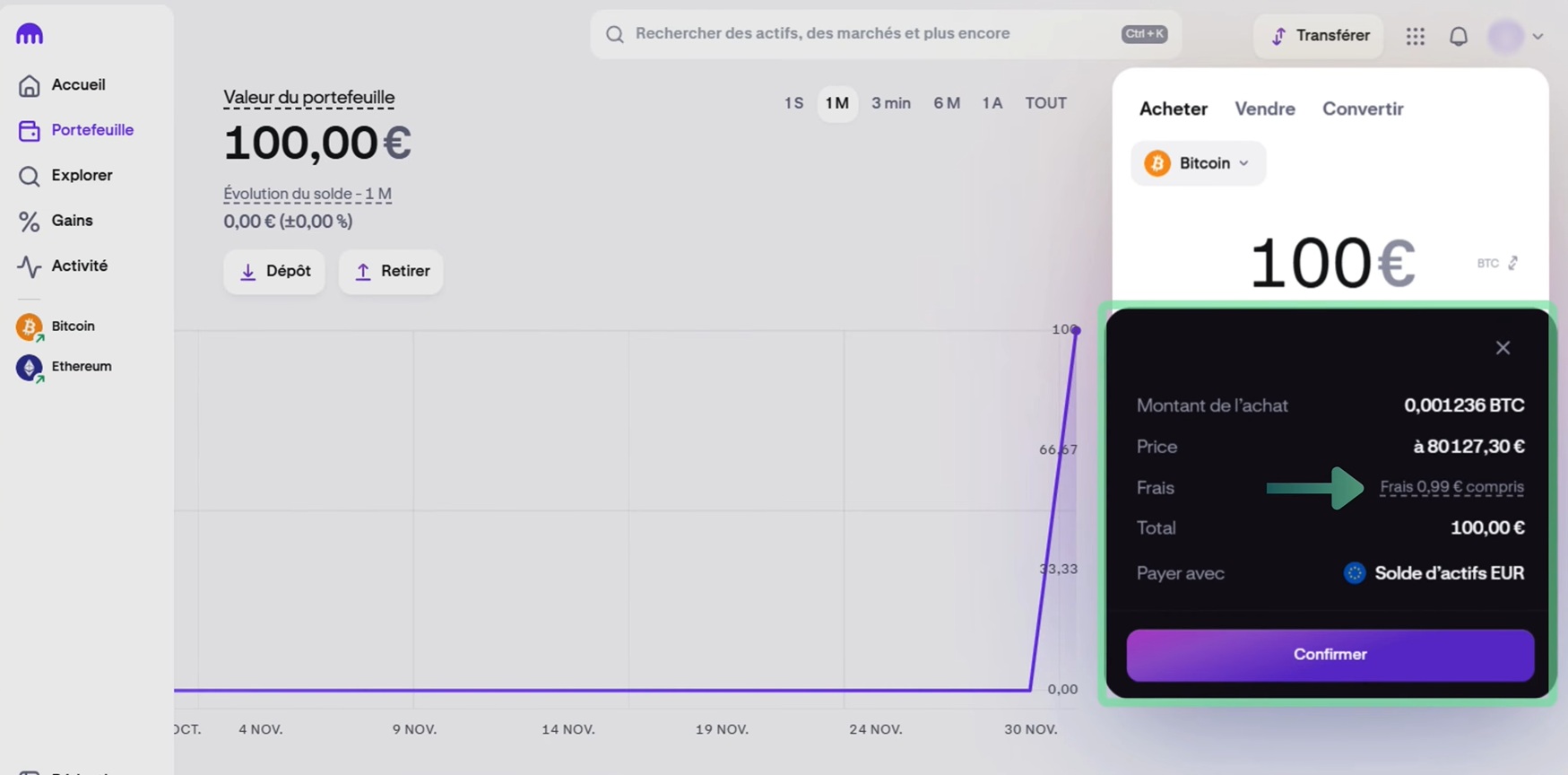Image resolution: width=1568 pixels, height=775 pixels.
Task: Click the Dépôt button
Action: [x=274, y=272]
